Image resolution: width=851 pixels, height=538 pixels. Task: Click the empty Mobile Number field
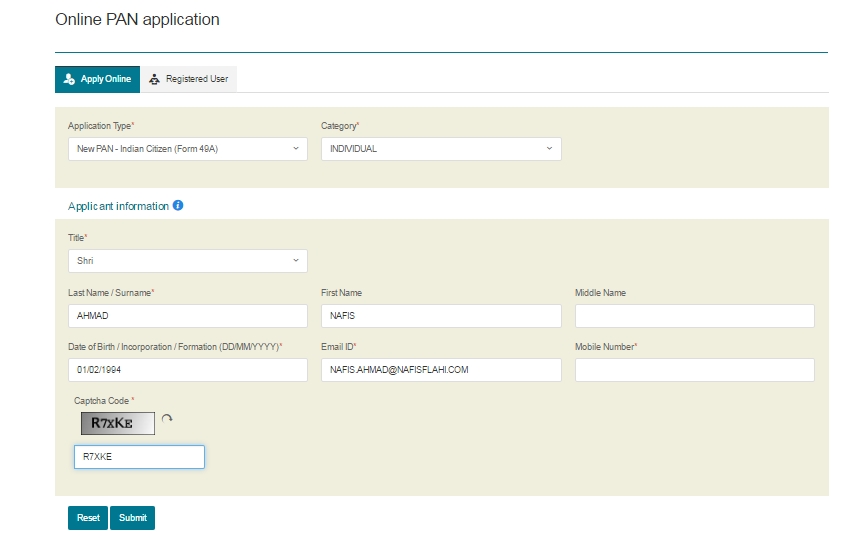point(695,370)
